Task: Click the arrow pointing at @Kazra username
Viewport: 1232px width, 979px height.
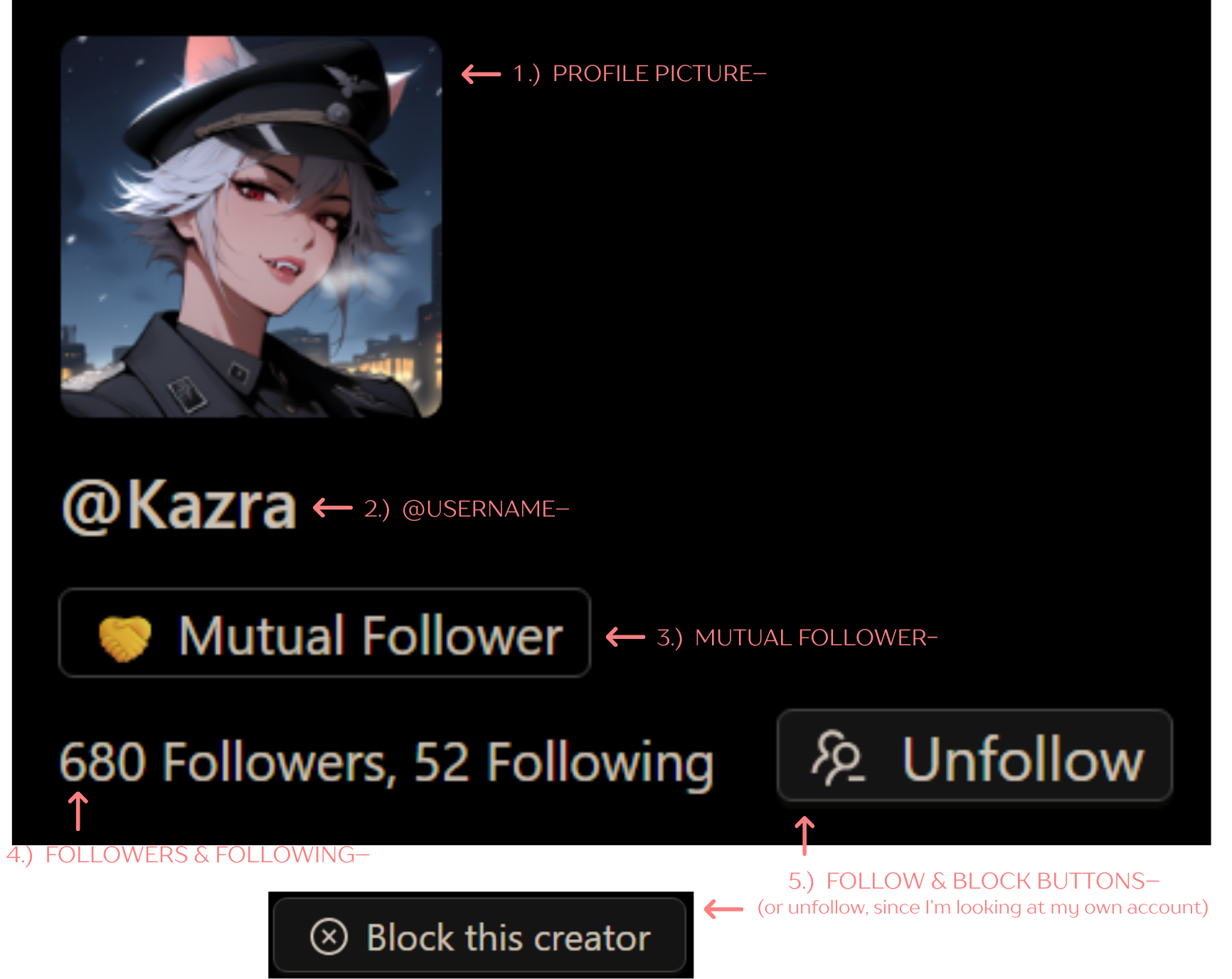Action: (333, 508)
